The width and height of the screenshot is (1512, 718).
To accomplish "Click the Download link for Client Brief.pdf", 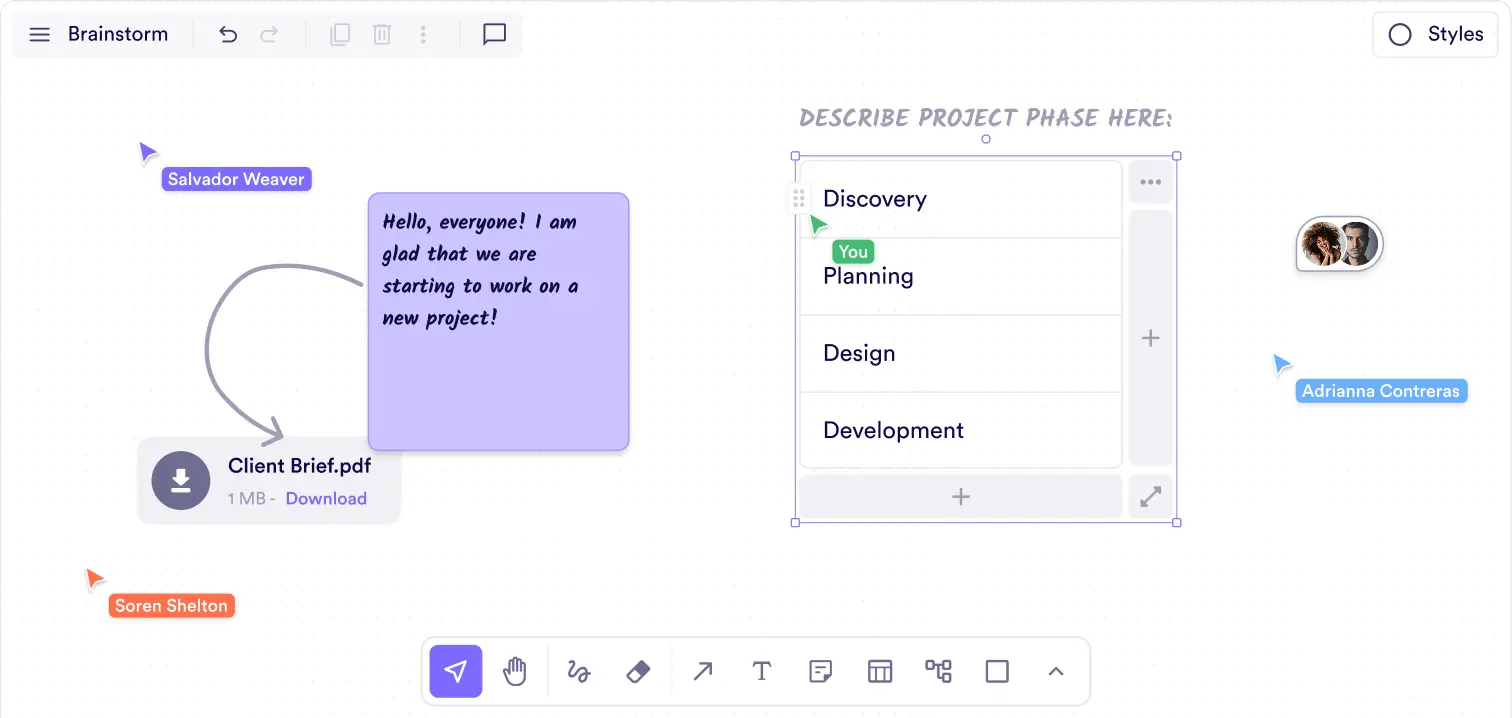I will (326, 499).
